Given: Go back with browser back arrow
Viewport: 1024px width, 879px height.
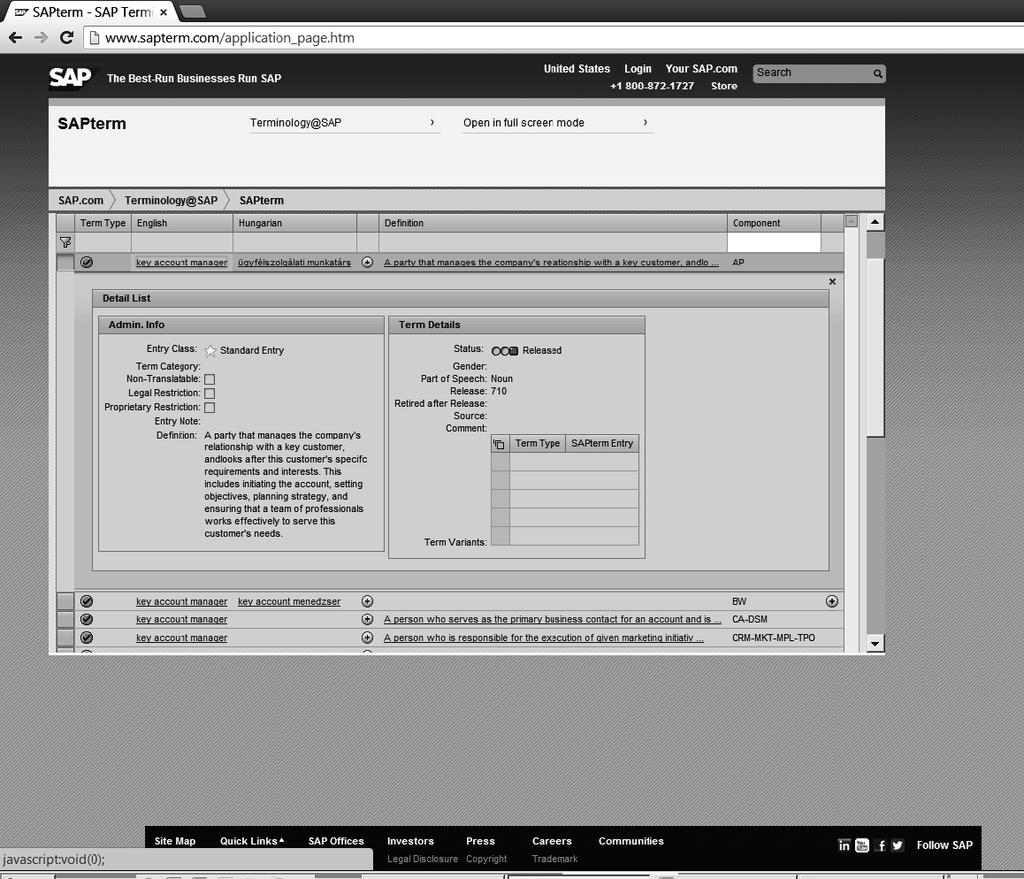Looking at the screenshot, I should [x=16, y=37].
